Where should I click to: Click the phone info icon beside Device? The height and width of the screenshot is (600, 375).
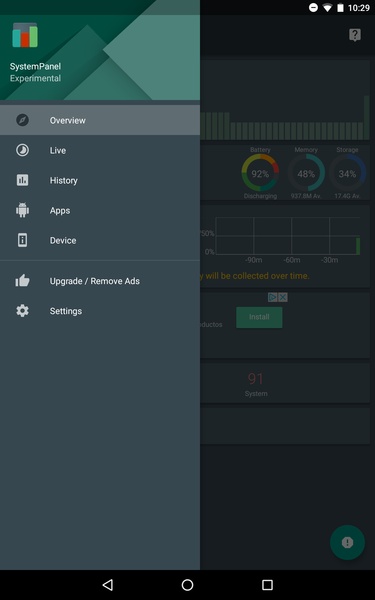point(22,240)
